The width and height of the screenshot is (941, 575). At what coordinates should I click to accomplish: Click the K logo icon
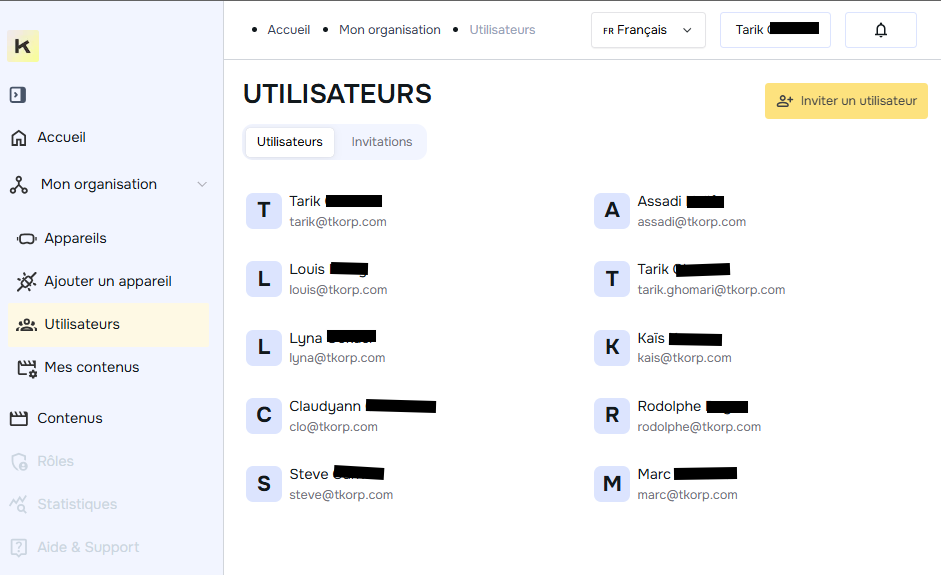pos(23,46)
